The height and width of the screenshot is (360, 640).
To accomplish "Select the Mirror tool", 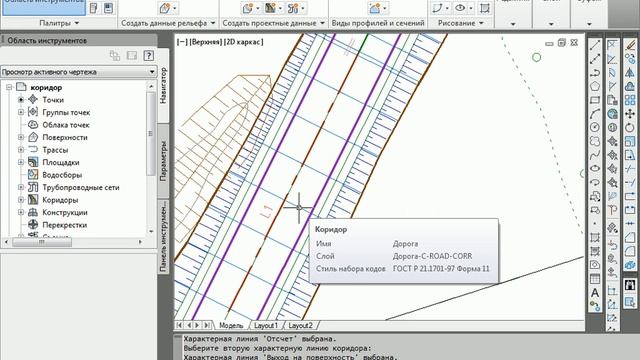I will [x=630, y=73].
